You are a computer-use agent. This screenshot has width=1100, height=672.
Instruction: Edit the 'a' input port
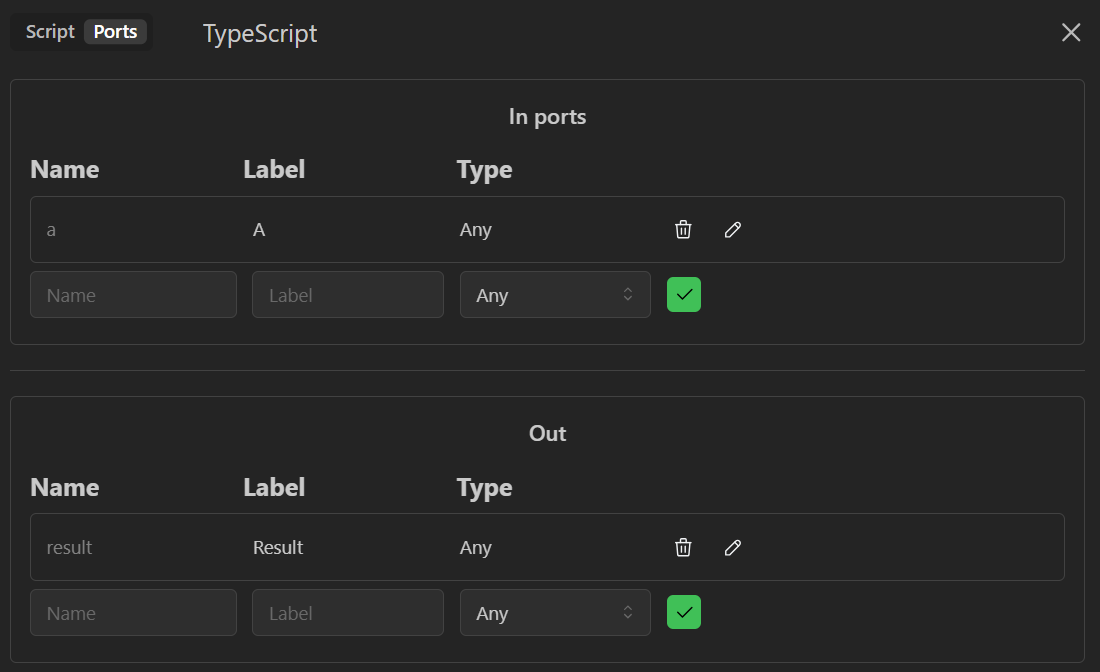coord(733,230)
